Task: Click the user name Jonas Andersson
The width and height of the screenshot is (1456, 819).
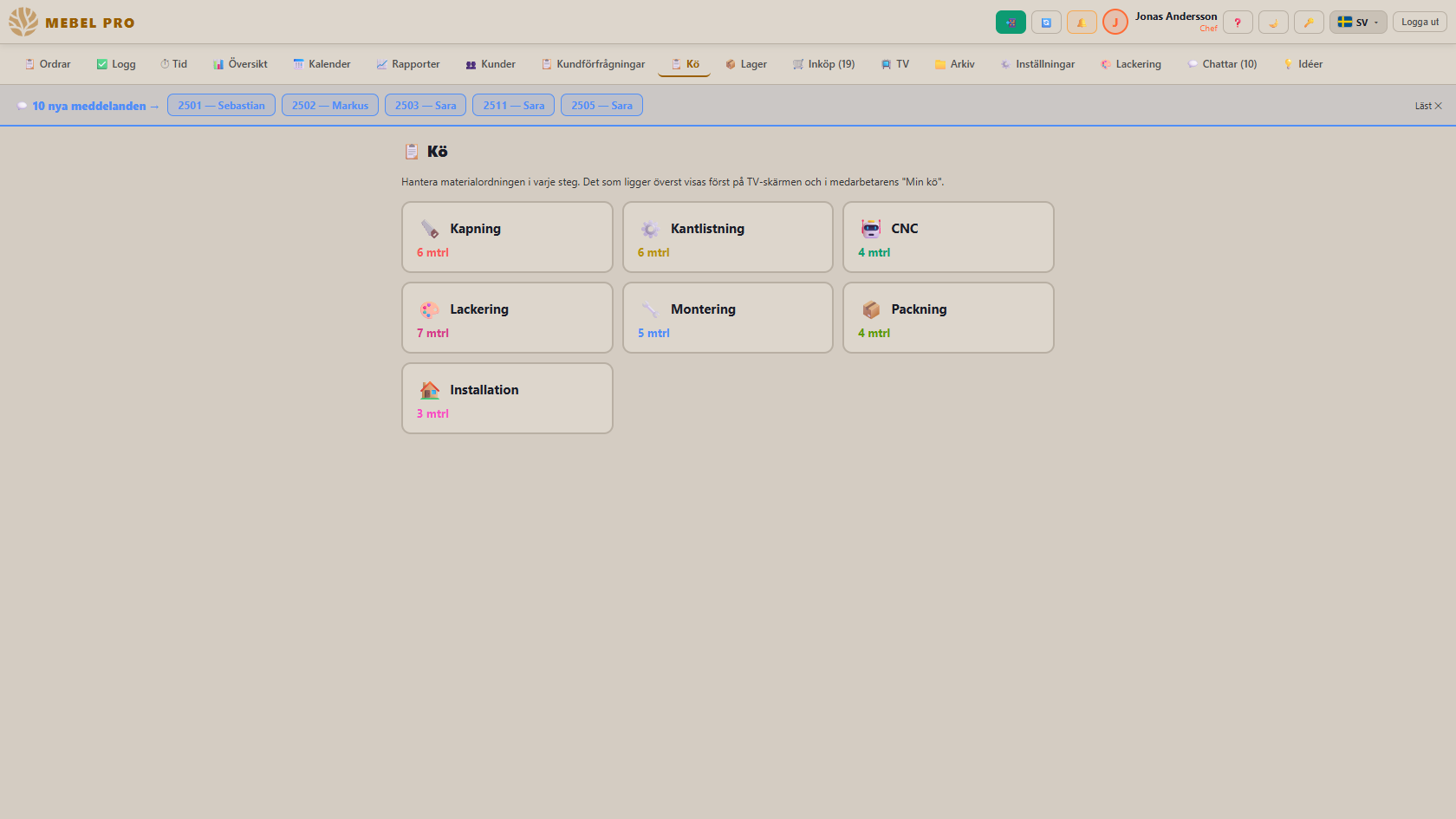Action: pos(1176,16)
